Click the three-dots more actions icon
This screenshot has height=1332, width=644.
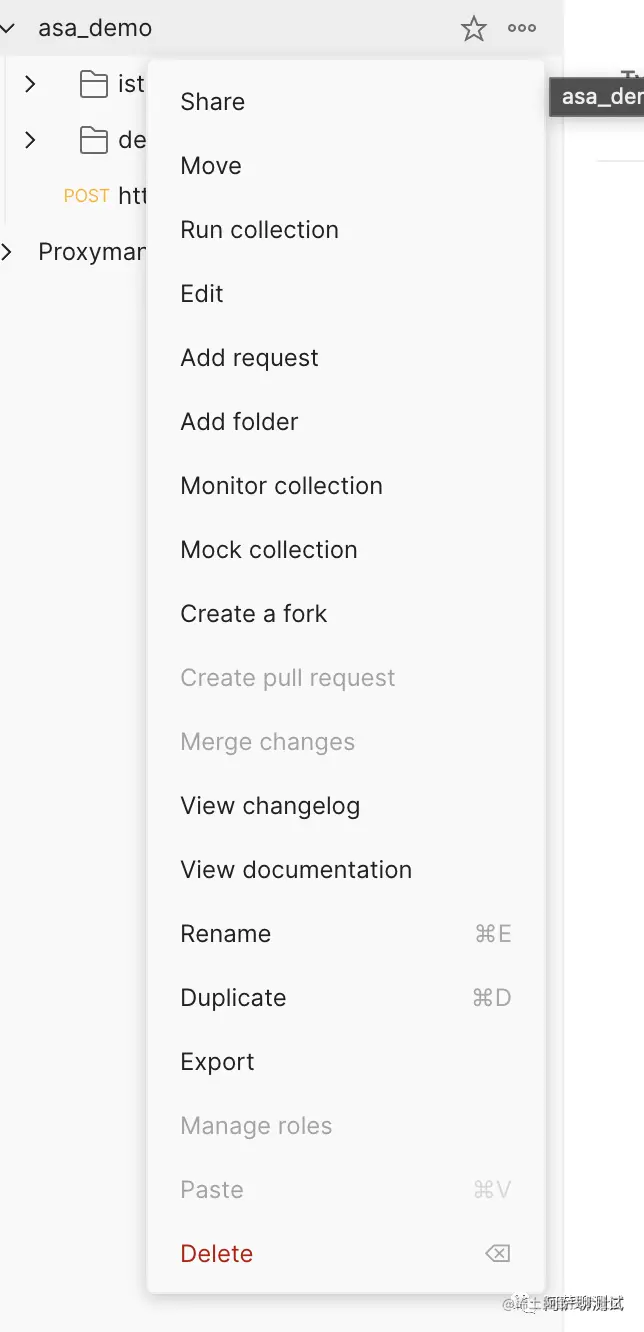click(522, 28)
